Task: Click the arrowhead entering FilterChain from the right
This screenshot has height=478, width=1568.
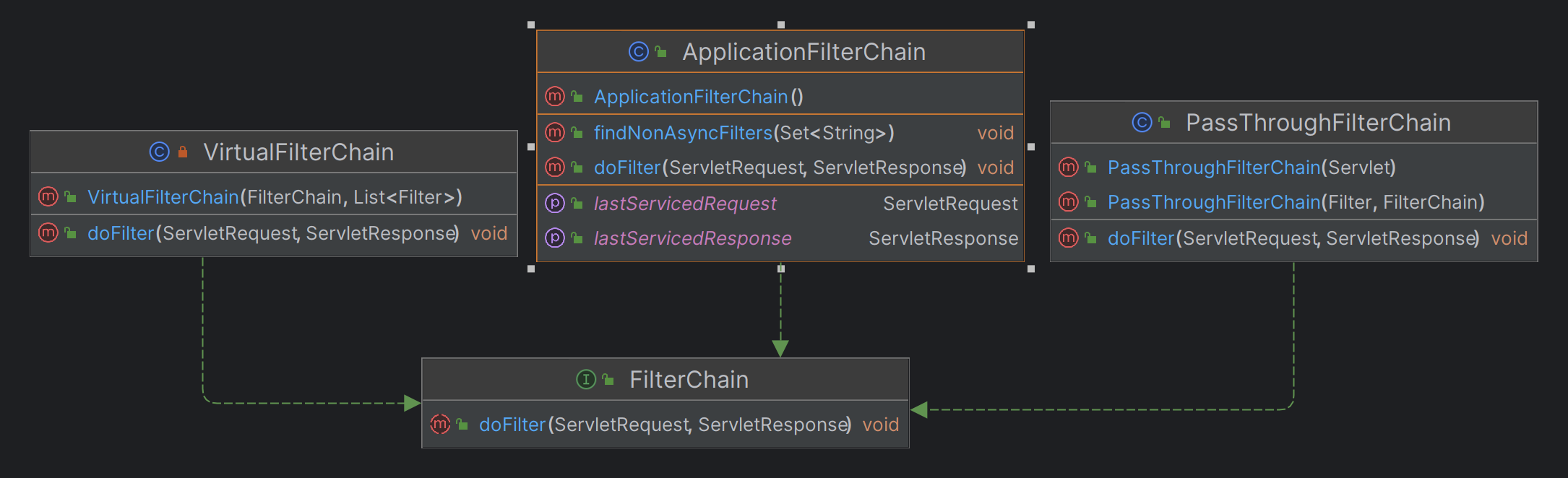Action: coord(919,410)
